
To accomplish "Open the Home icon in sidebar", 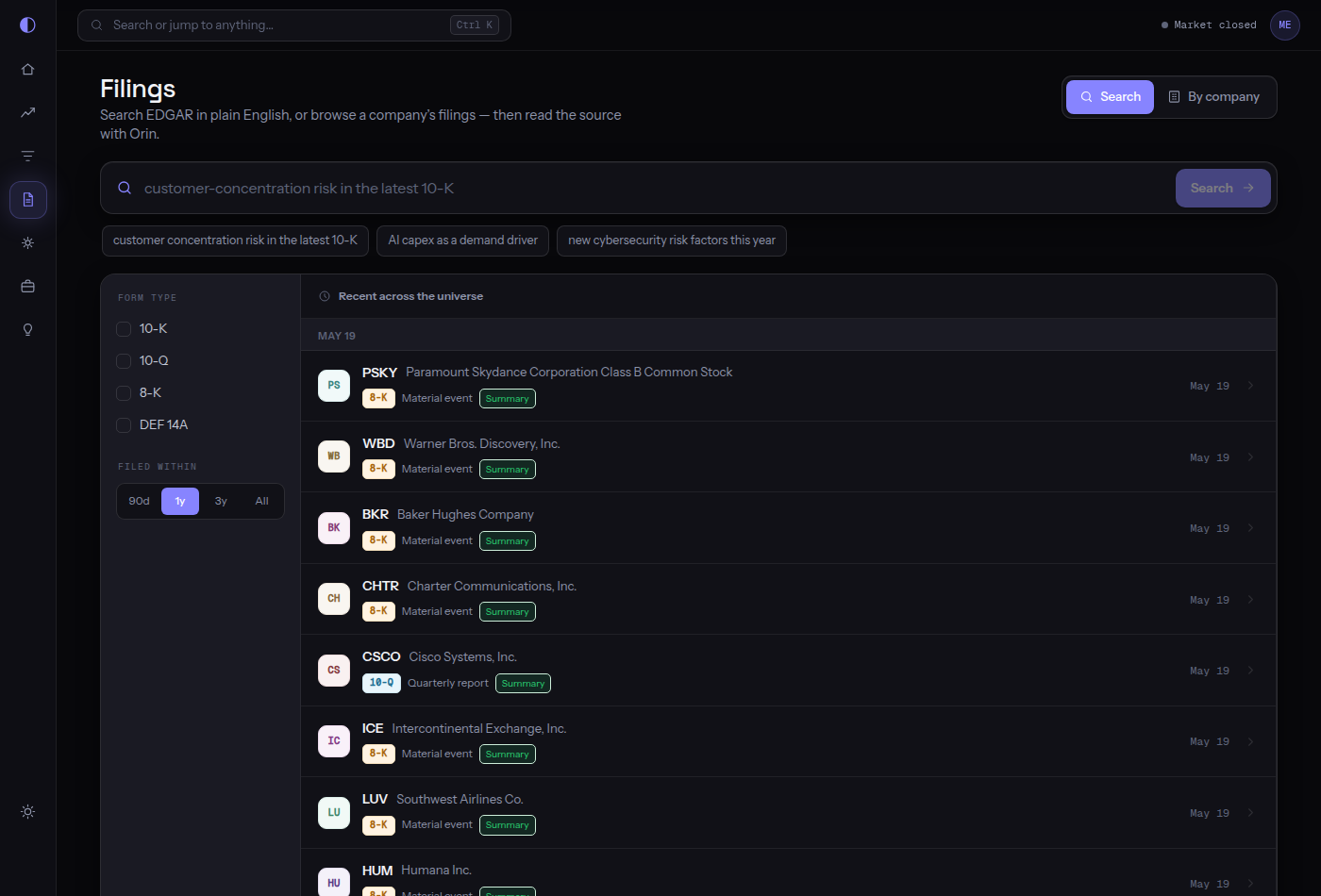I will pyautogui.click(x=28, y=69).
